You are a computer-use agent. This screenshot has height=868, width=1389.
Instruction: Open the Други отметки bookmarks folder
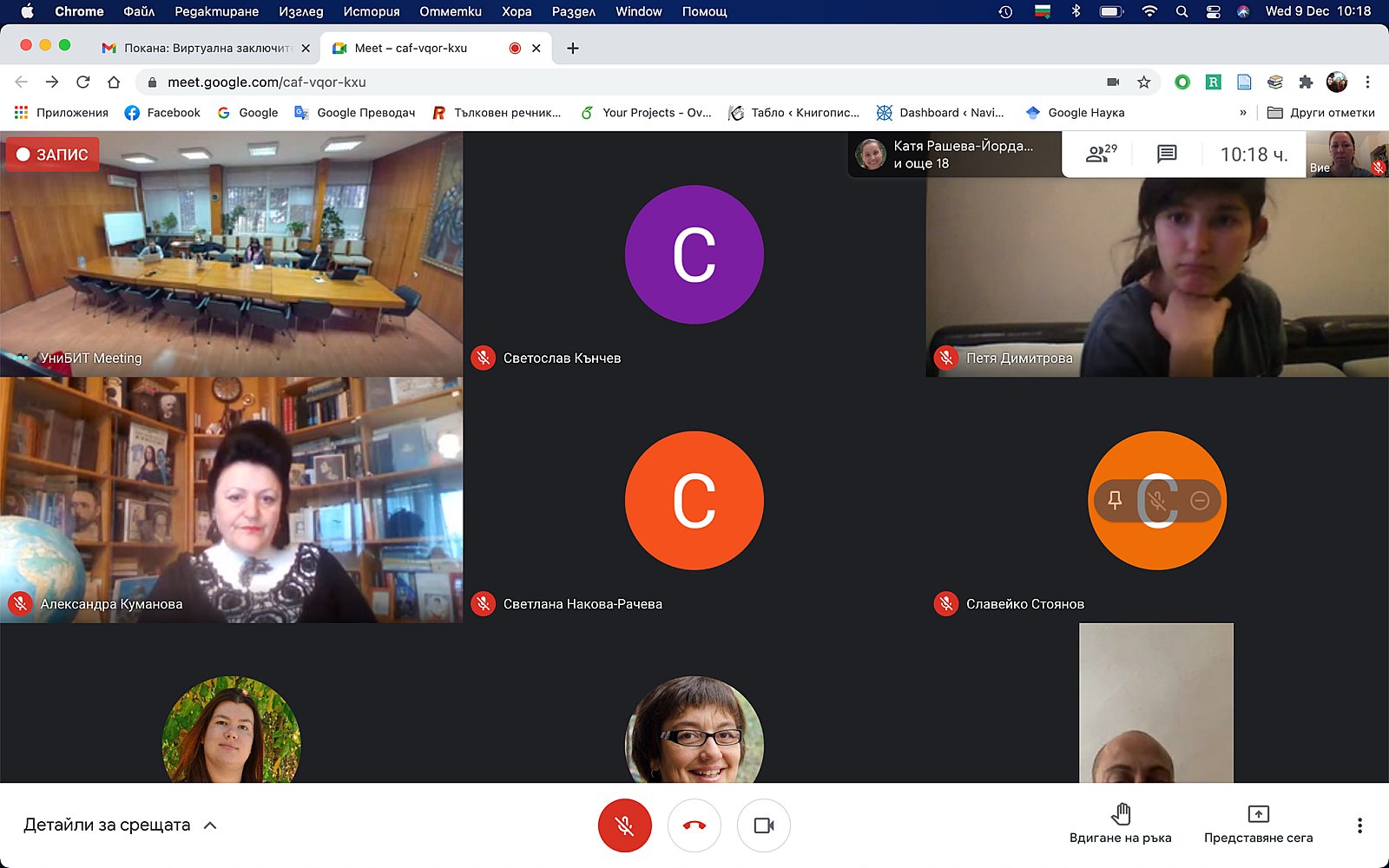pyautogui.click(x=1321, y=113)
